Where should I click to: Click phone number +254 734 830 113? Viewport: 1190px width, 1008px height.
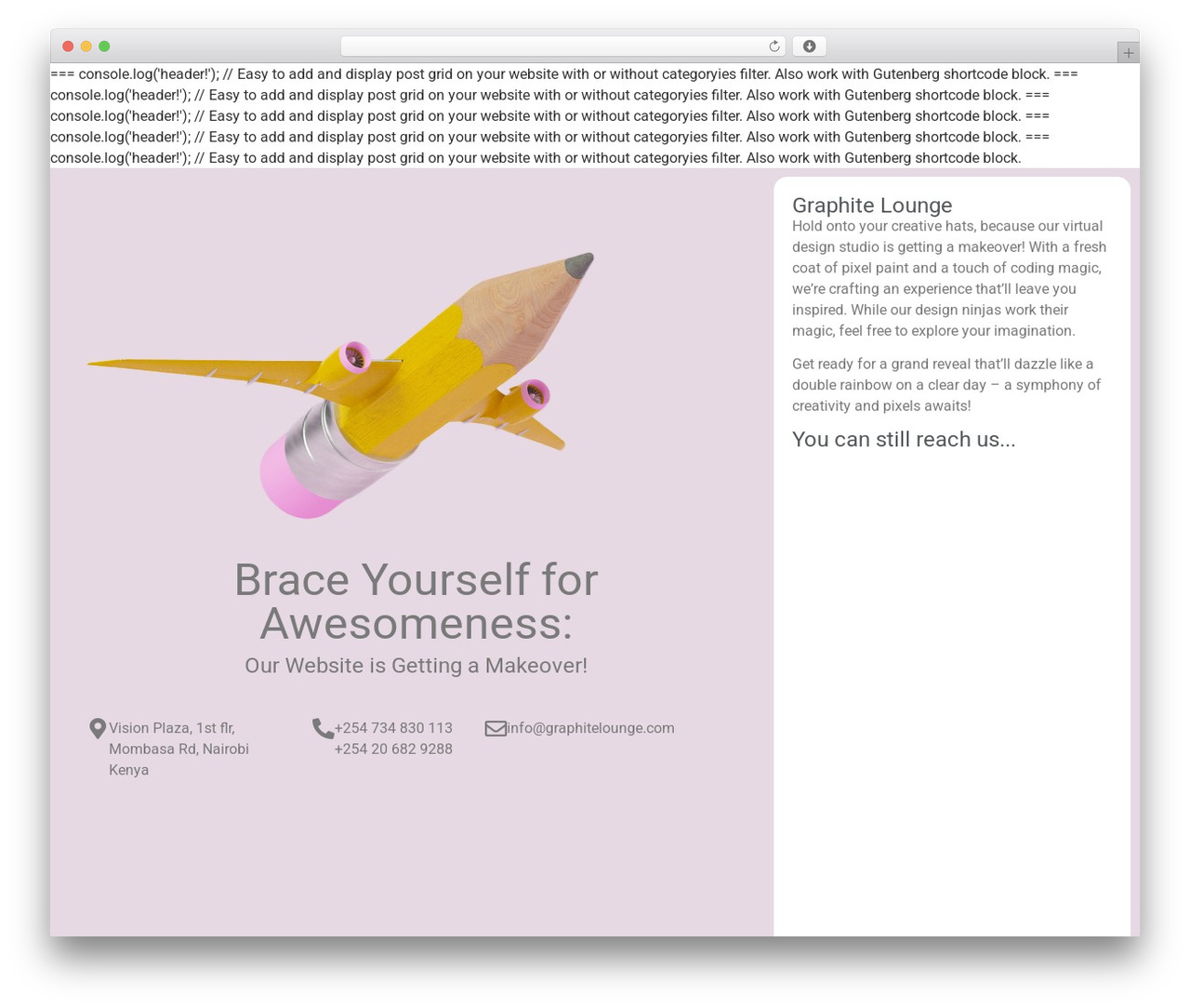[393, 728]
